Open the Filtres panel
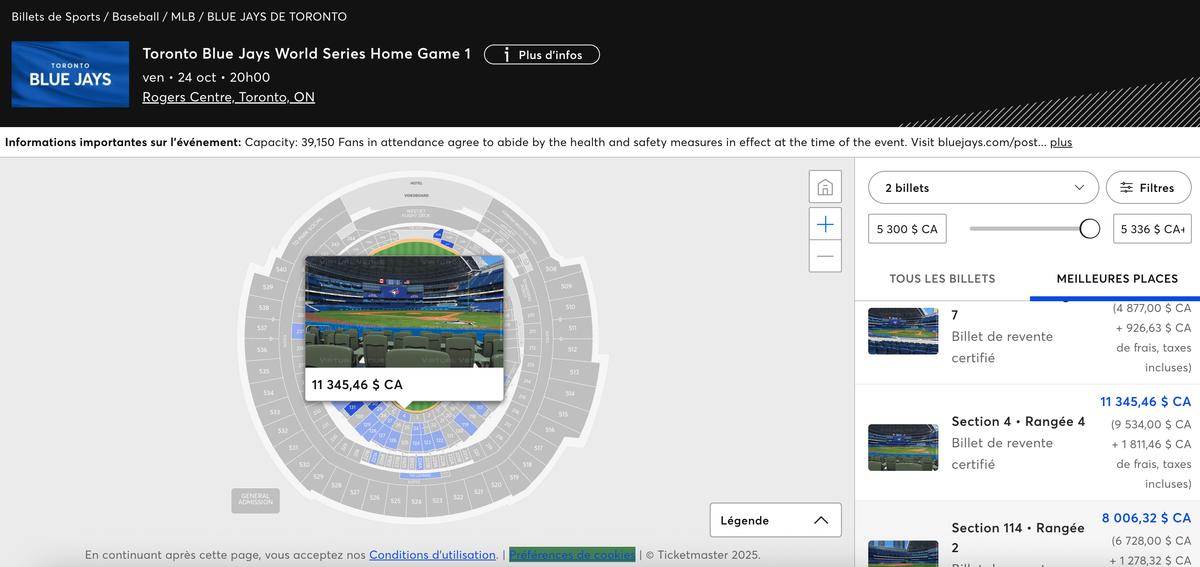This screenshot has height=567, width=1200. [x=1148, y=188]
